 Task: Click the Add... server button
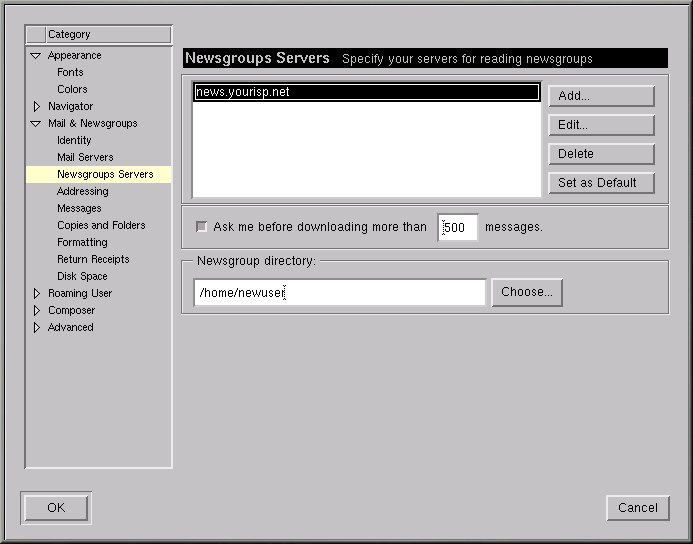click(601, 96)
